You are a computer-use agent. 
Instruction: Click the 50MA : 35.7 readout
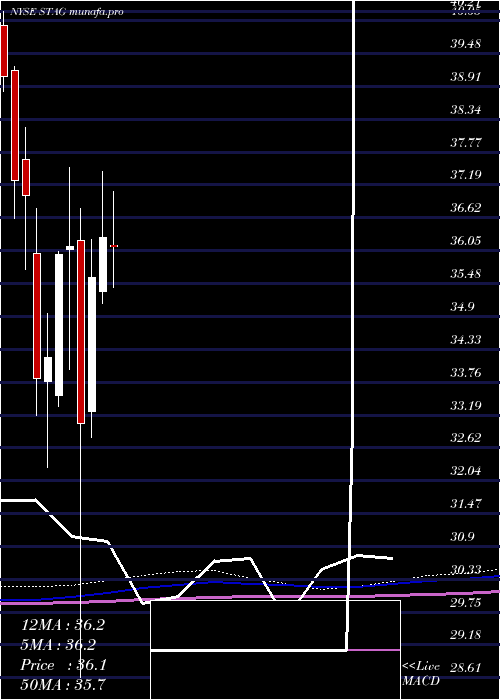(x=62, y=685)
